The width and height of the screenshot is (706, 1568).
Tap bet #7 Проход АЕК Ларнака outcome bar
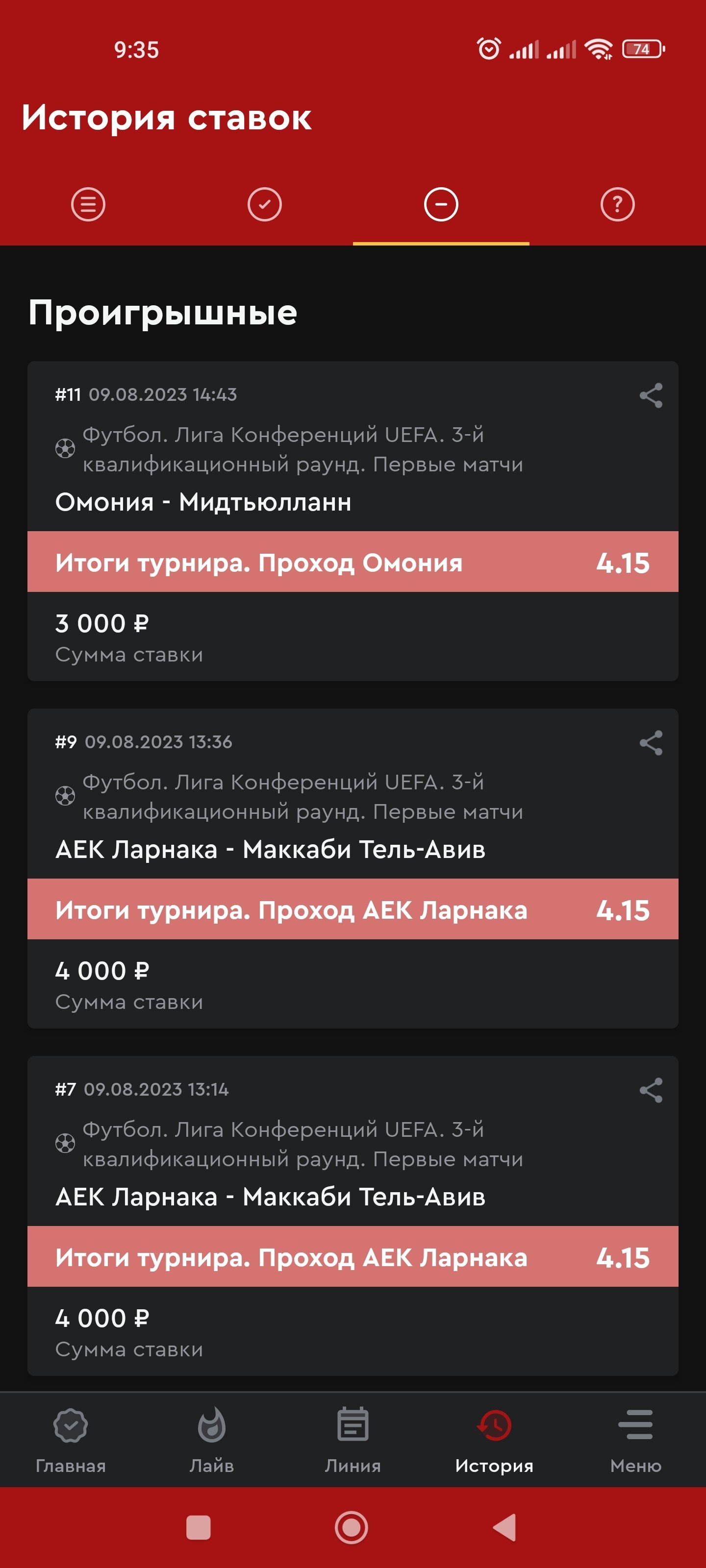pos(353,1257)
